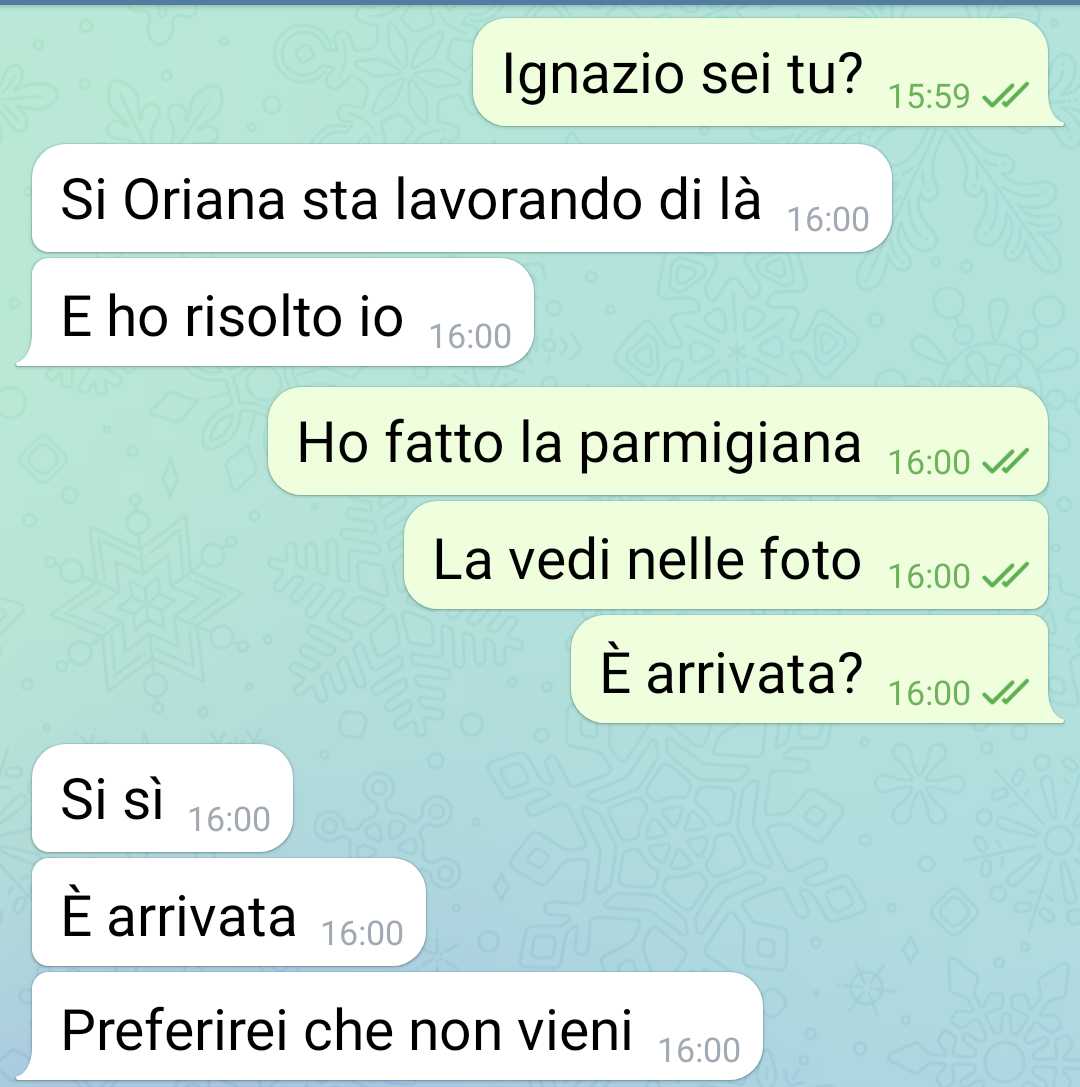The image size is (1080, 1087).
Task: Click the 'Ho fatto la parmigiana' bubble
Action: point(658,441)
